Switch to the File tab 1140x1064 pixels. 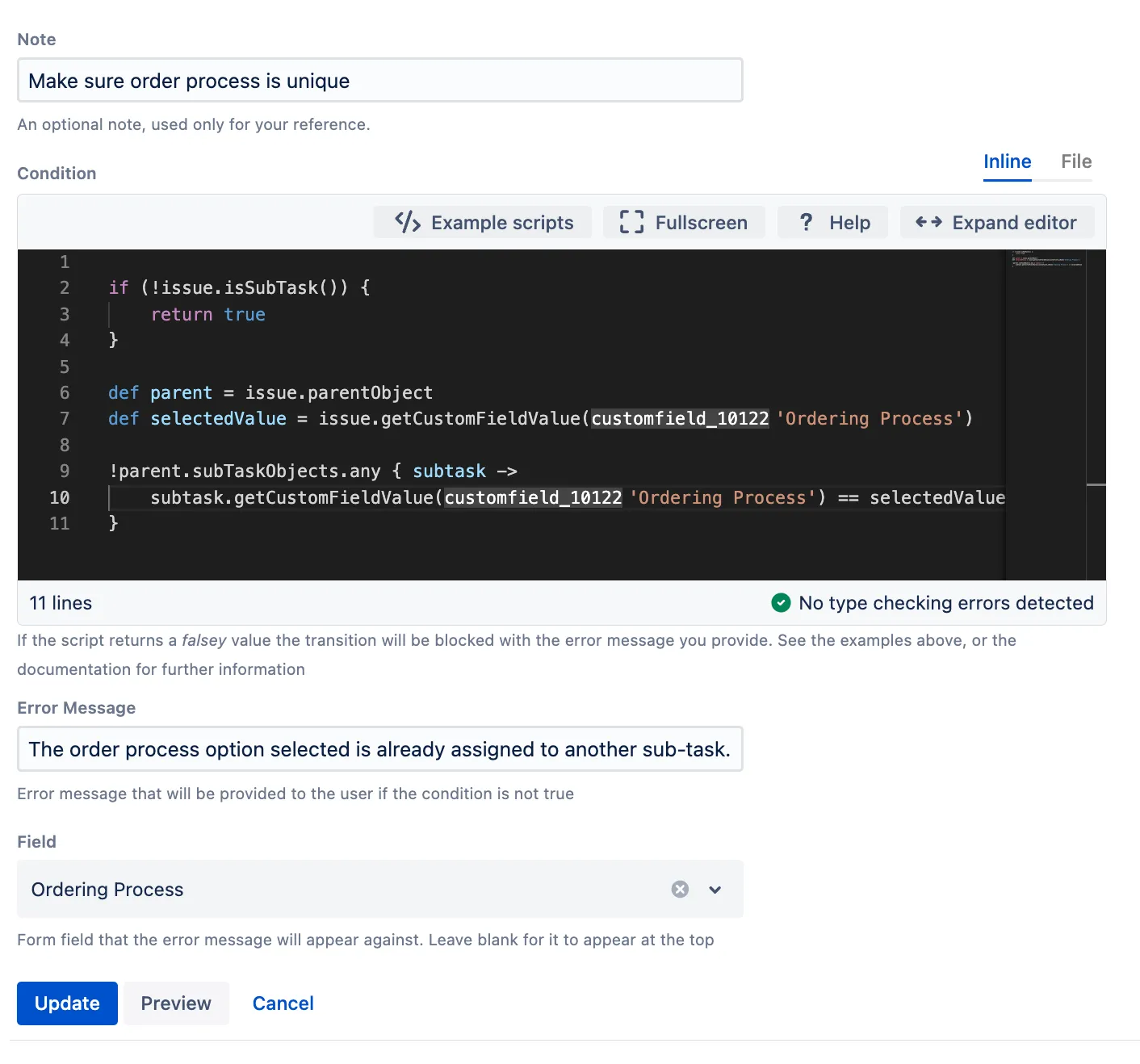[x=1076, y=161]
